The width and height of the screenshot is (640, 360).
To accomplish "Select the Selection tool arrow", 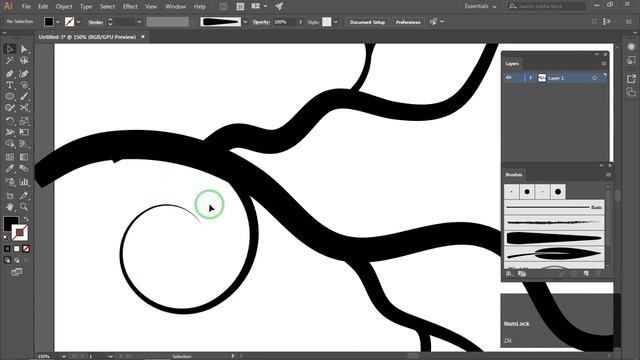I will [x=10, y=49].
